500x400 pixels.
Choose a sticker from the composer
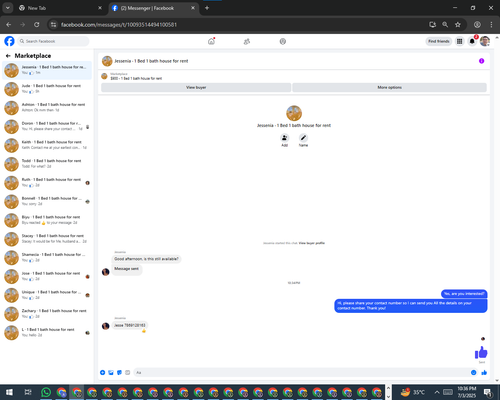click(x=119, y=372)
